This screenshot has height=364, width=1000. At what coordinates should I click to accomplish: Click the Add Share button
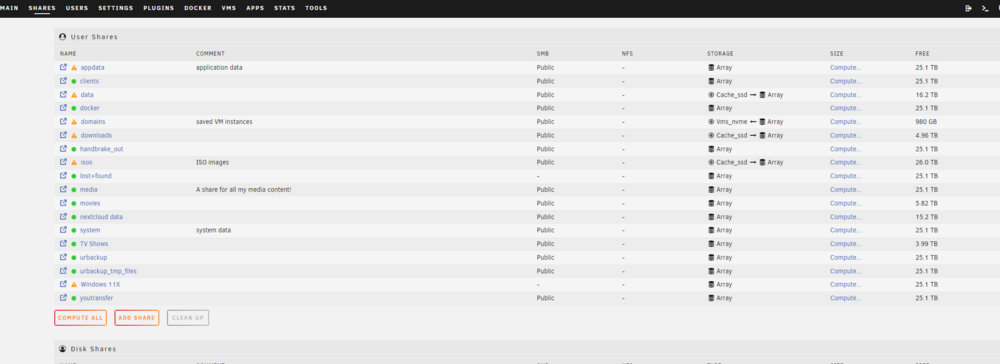pyautogui.click(x=136, y=317)
